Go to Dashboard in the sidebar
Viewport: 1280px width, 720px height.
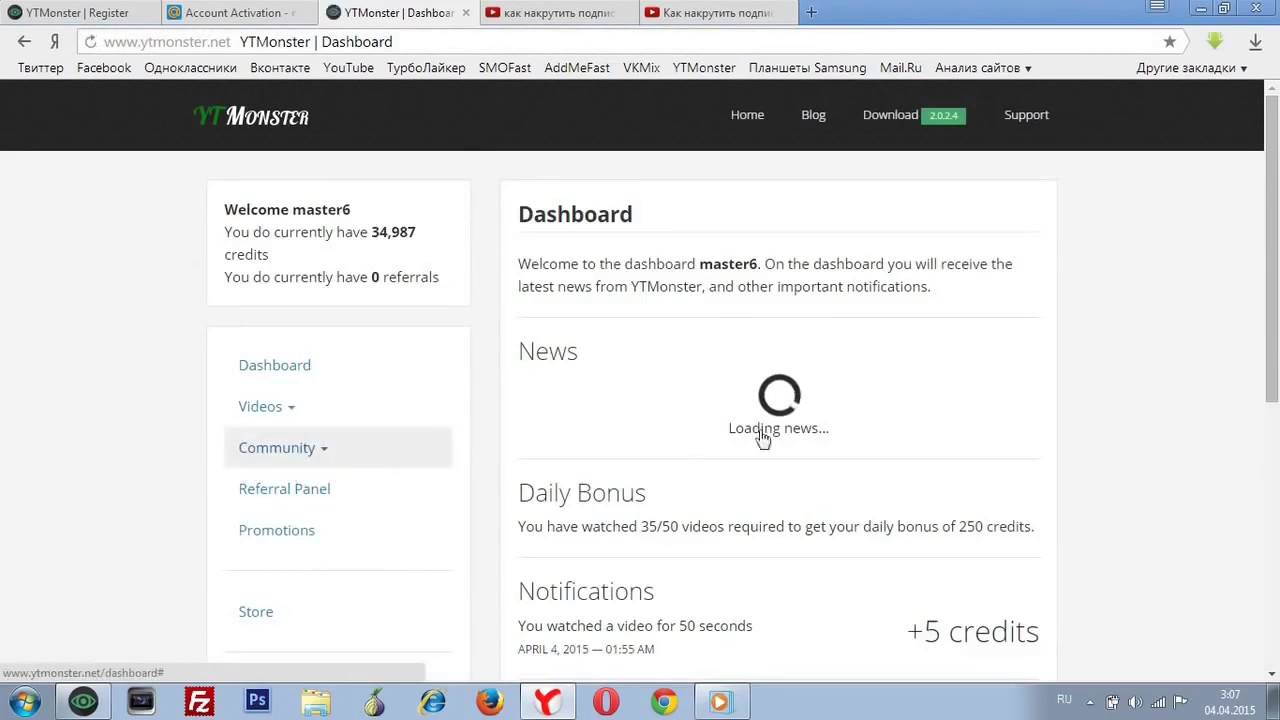[275, 365]
